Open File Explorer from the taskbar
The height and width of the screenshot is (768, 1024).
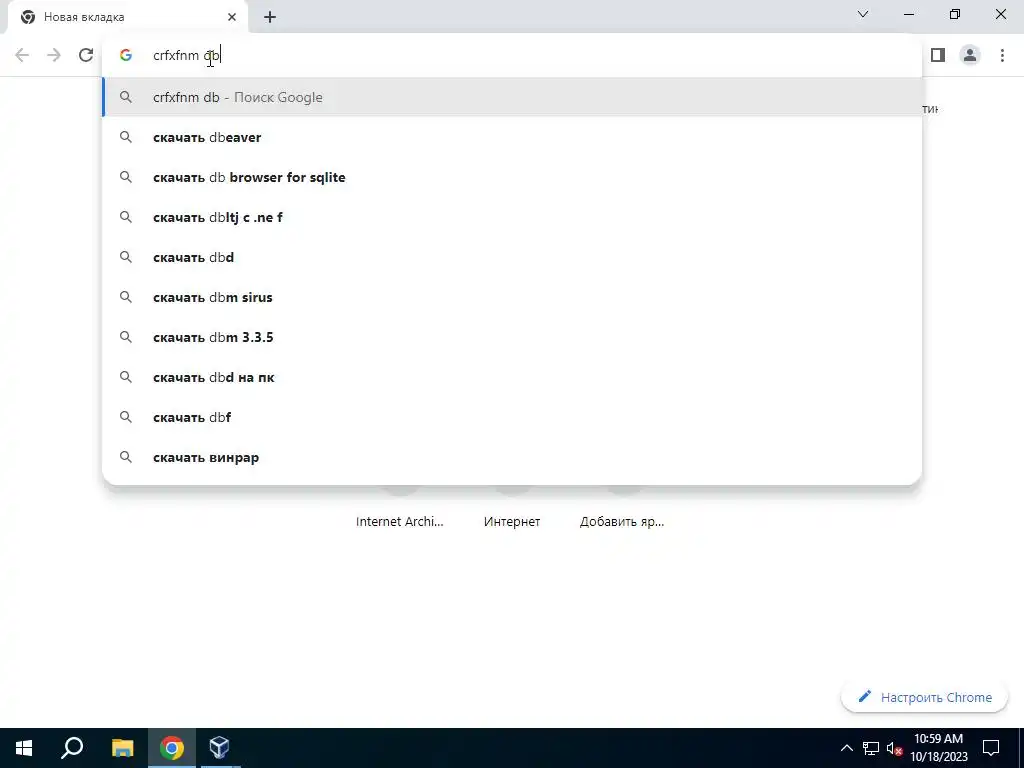point(122,748)
